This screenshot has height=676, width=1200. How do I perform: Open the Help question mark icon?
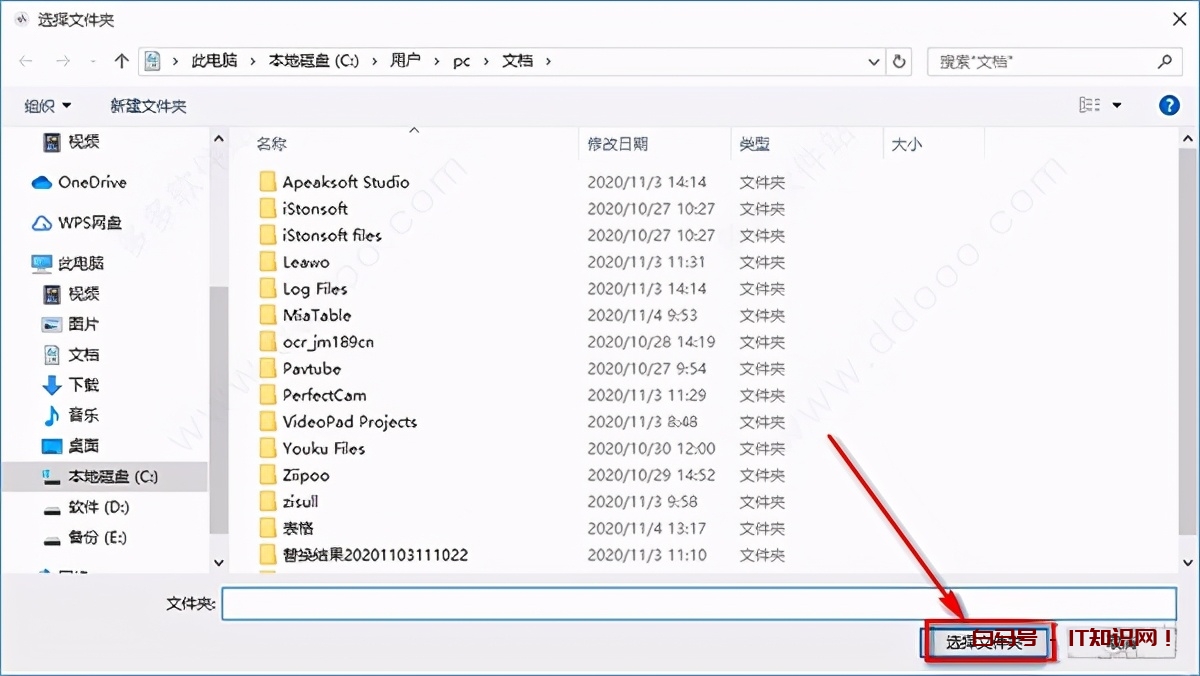tap(1170, 105)
